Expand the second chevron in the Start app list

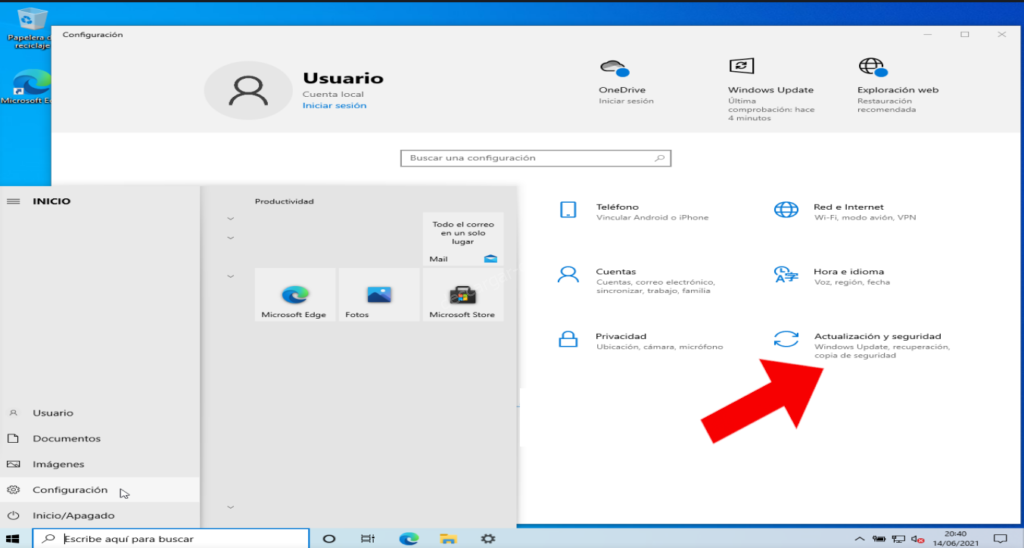coord(231,238)
